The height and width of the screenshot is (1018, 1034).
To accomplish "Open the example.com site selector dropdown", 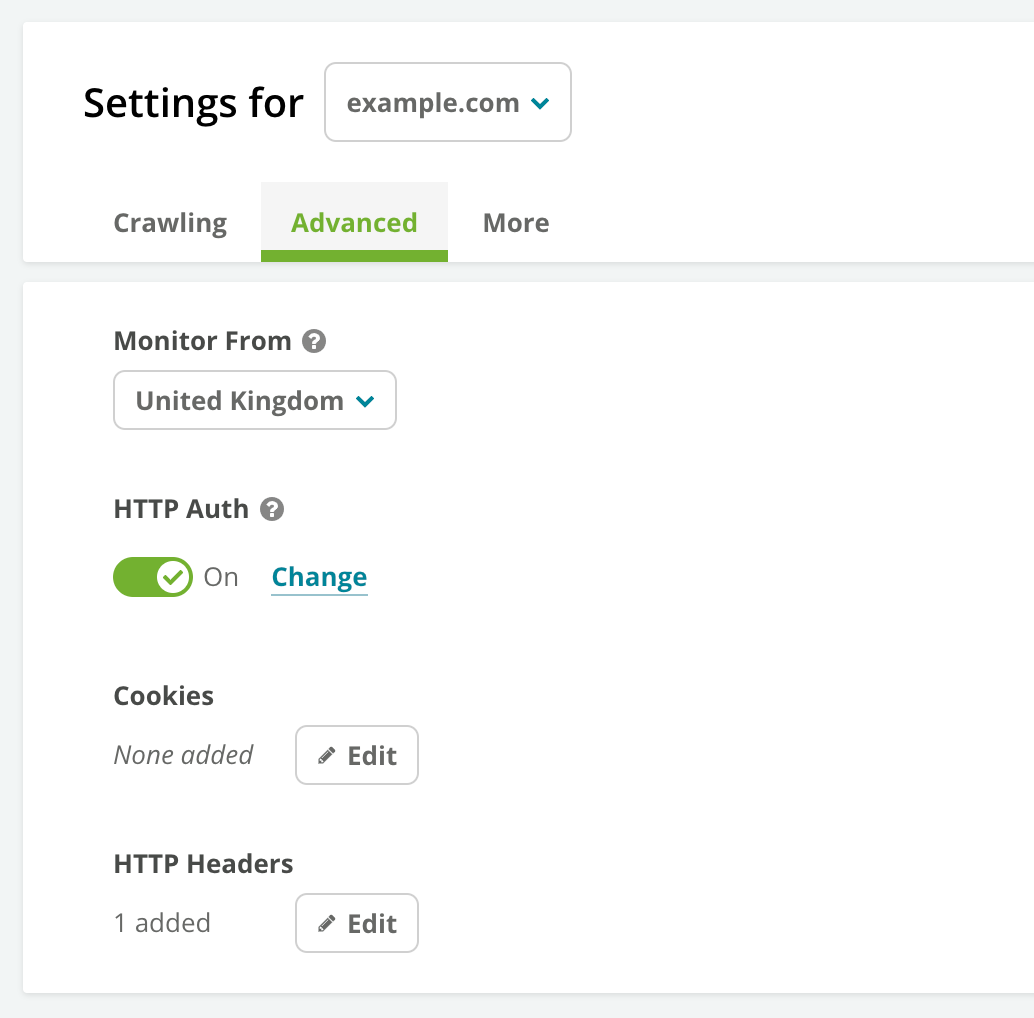I will 448,102.
